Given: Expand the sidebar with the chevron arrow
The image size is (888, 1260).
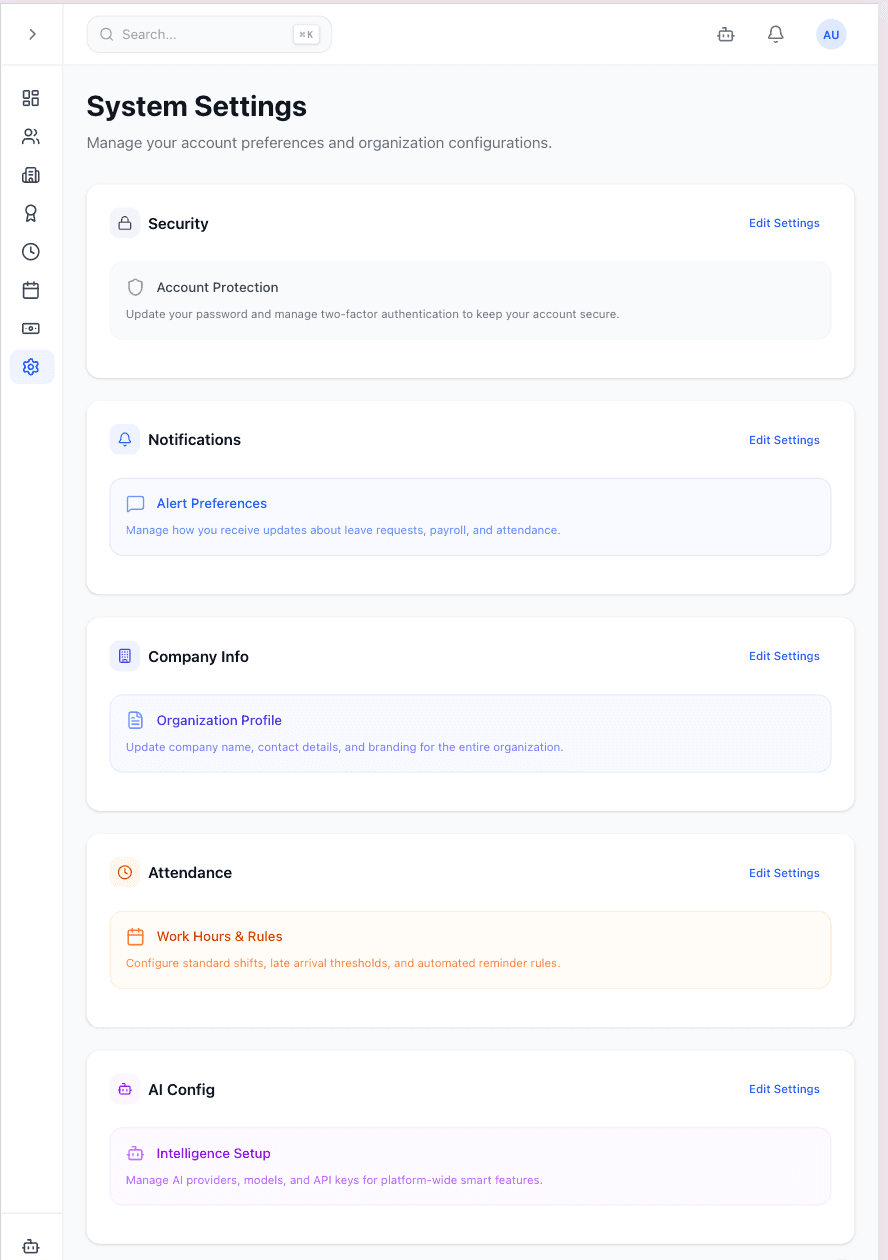Looking at the screenshot, I should click(32, 34).
